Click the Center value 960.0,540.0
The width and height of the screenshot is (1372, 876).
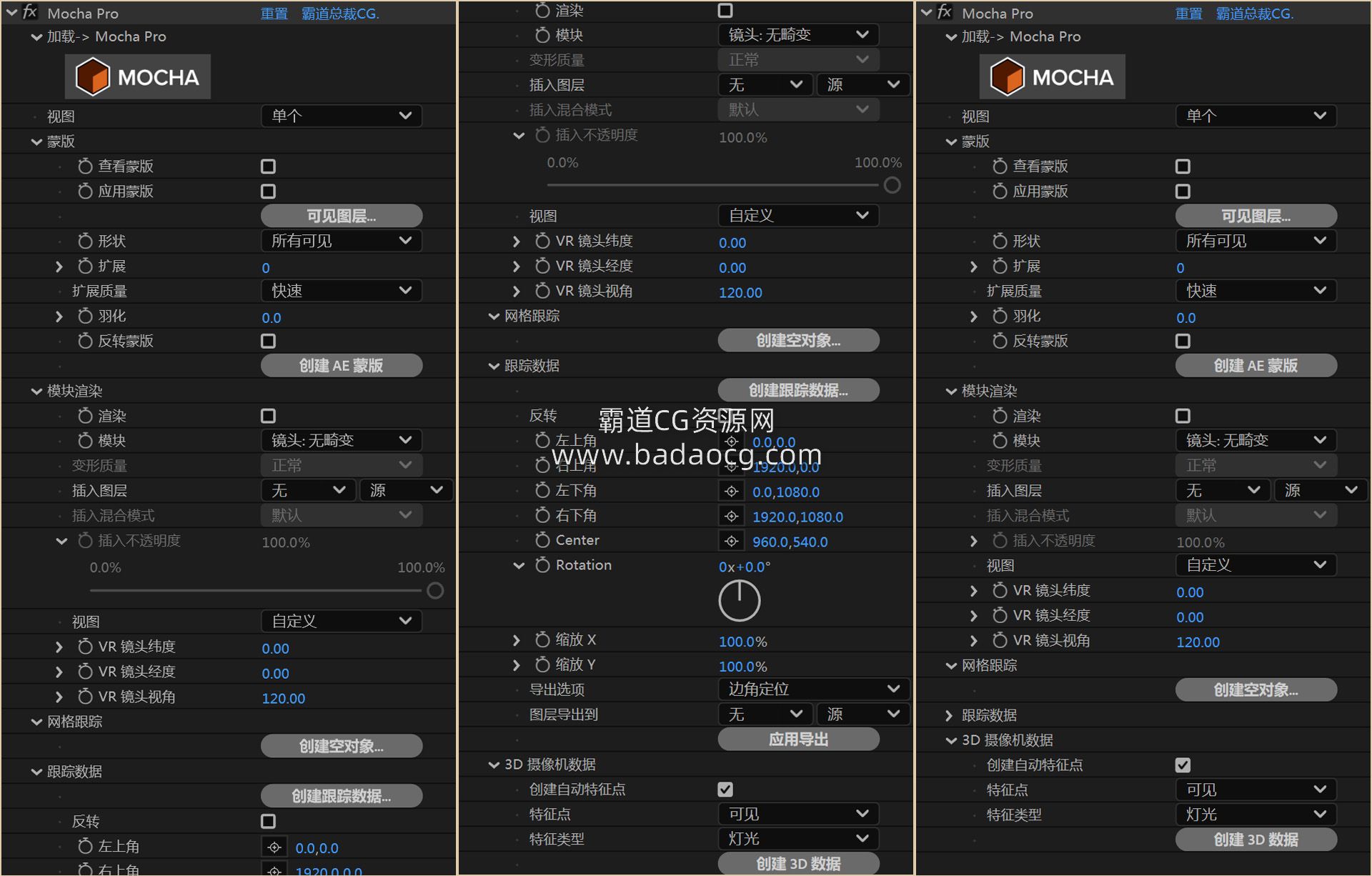tap(790, 542)
